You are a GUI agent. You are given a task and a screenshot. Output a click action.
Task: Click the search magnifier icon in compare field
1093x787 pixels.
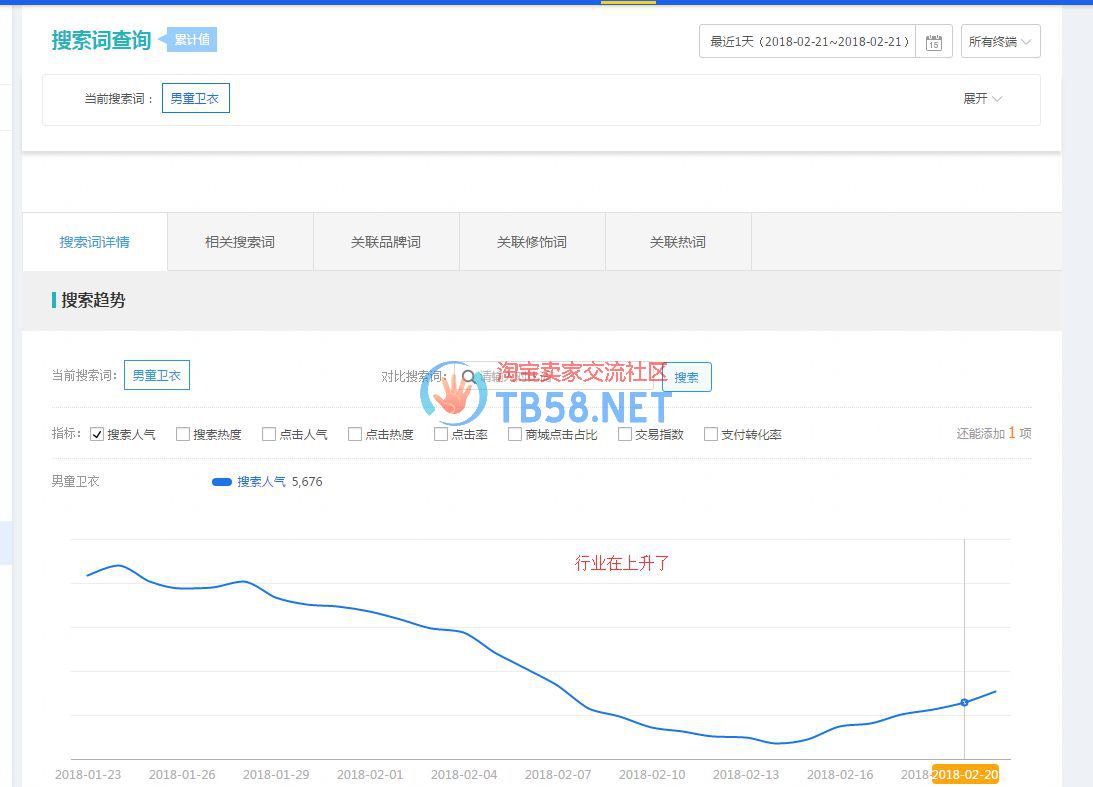(x=468, y=377)
